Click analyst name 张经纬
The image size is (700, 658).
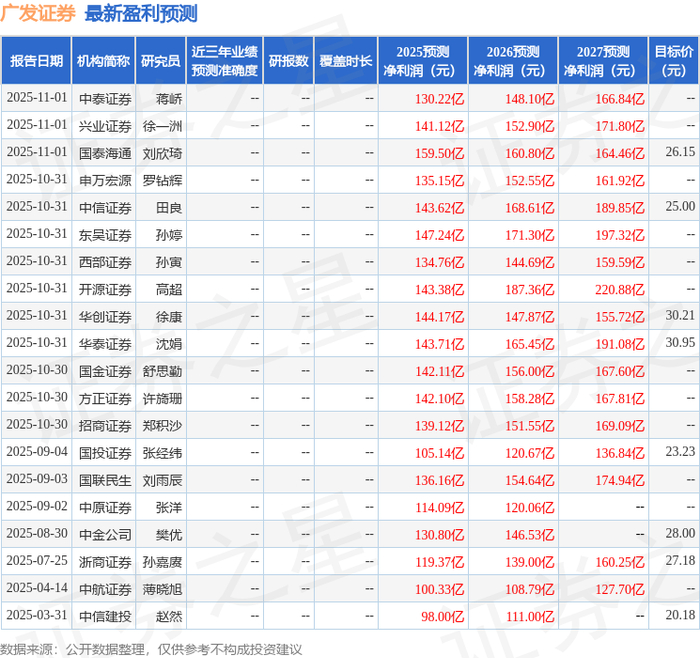click(162, 453)
